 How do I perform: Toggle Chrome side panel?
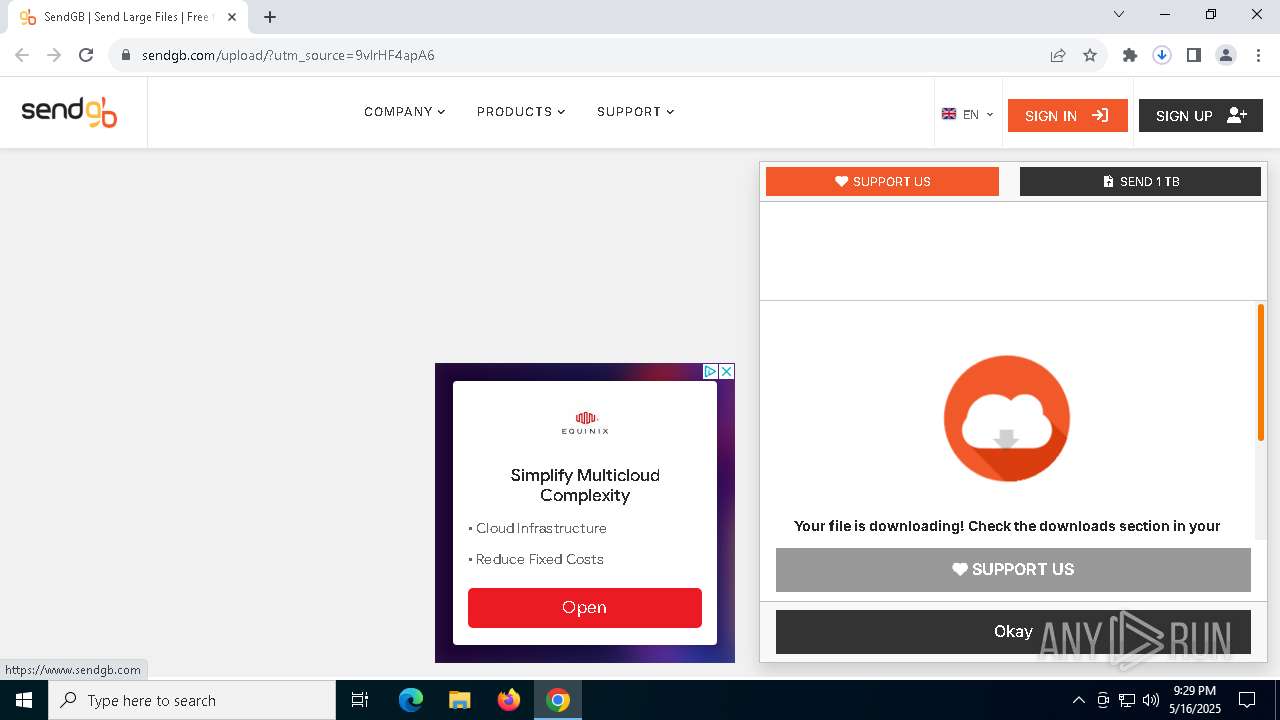coord(1194,55)
